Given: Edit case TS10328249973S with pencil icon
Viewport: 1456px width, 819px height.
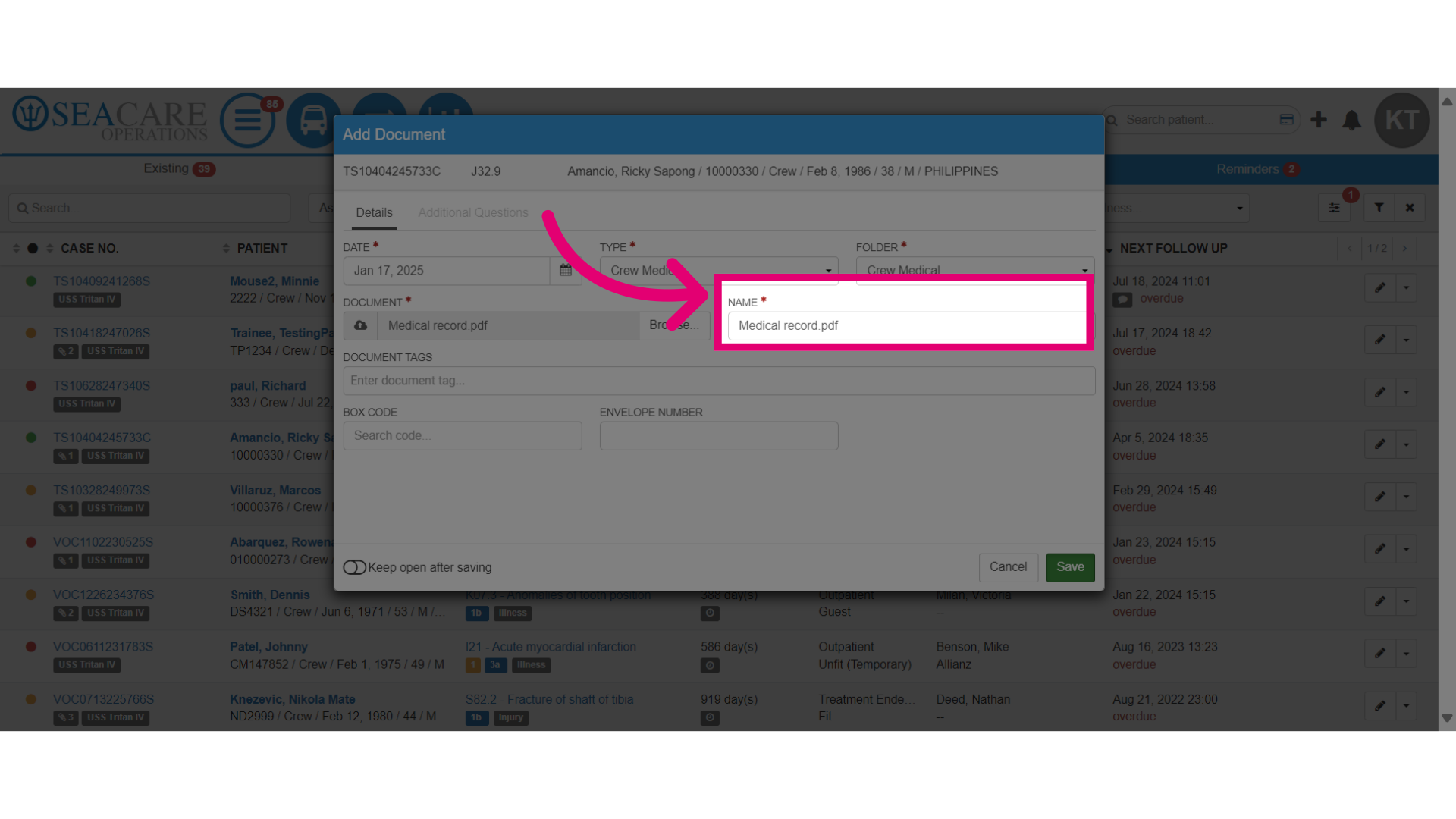Looking at the screenshot, I should [1380, 497].
